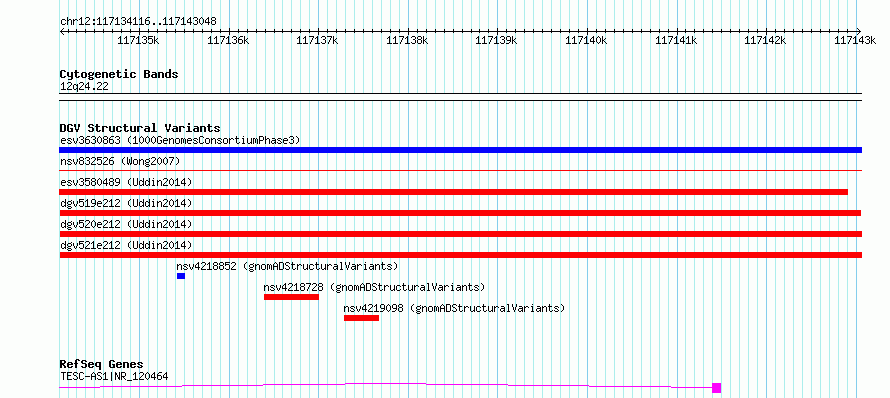Viewport: 890px width, 398px height.
Task: Click the magenta TESC-AS1 exon block
Action: click(x=716, y=388)
